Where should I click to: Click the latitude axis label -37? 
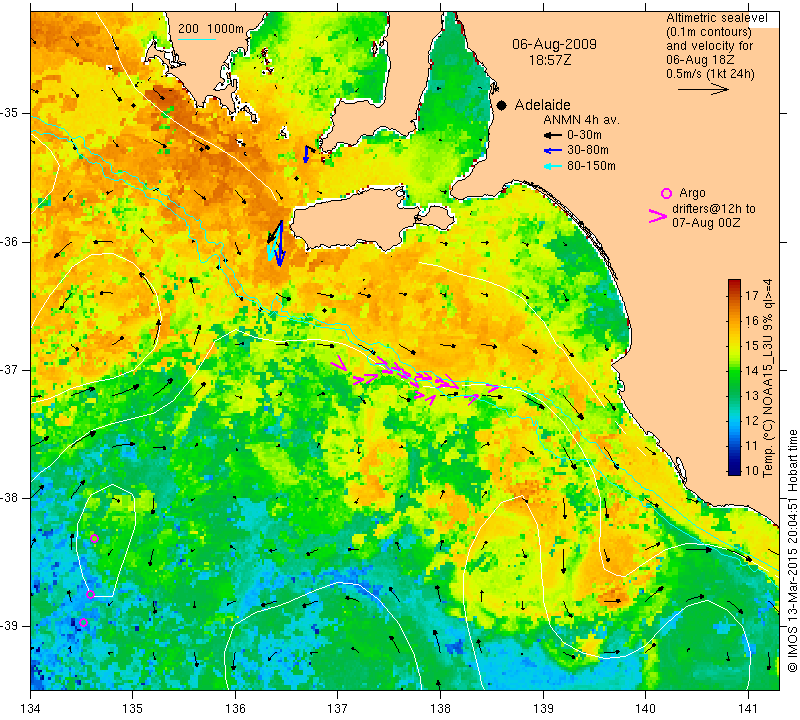[x=9, y=369]
